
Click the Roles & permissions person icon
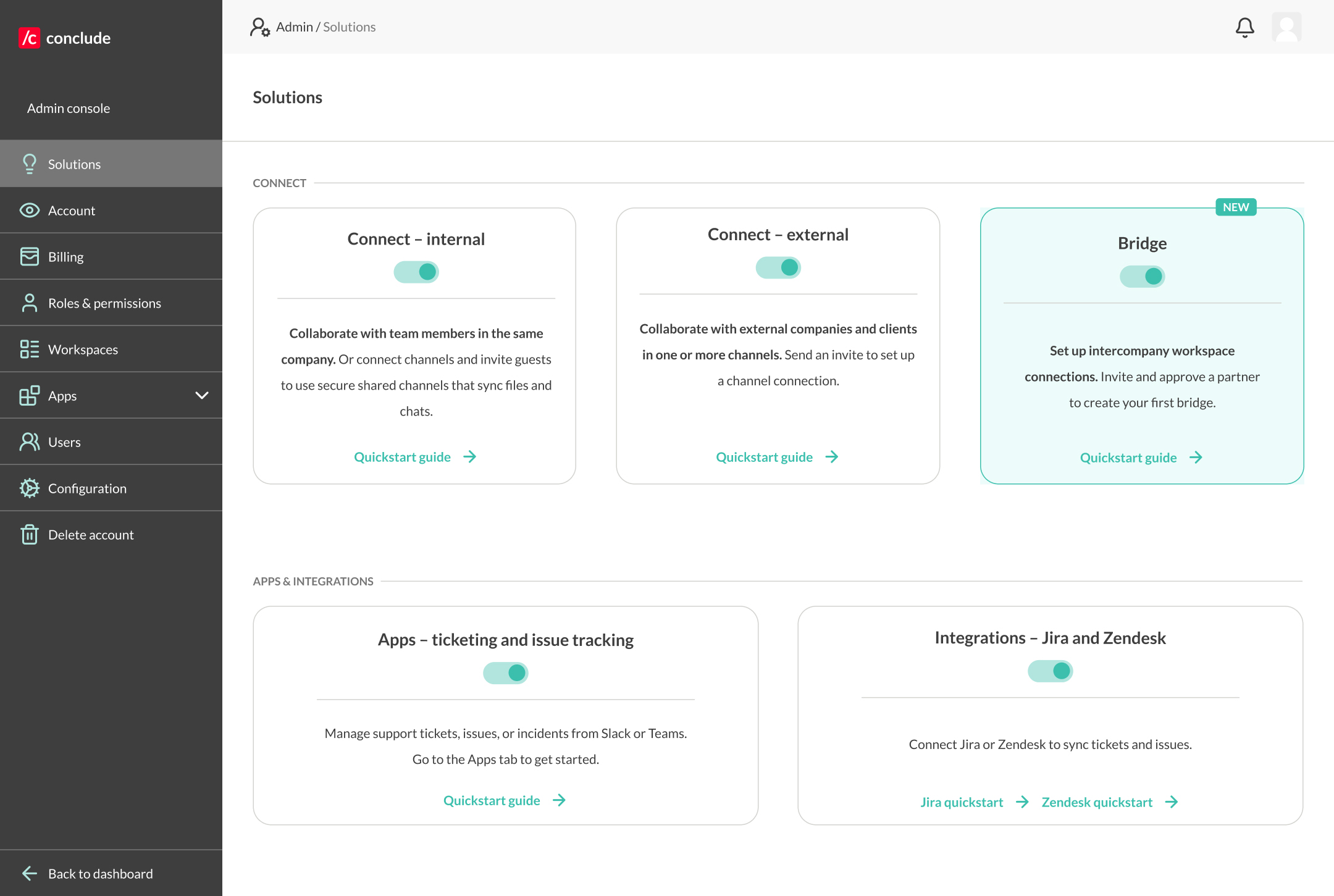(29, 303)
